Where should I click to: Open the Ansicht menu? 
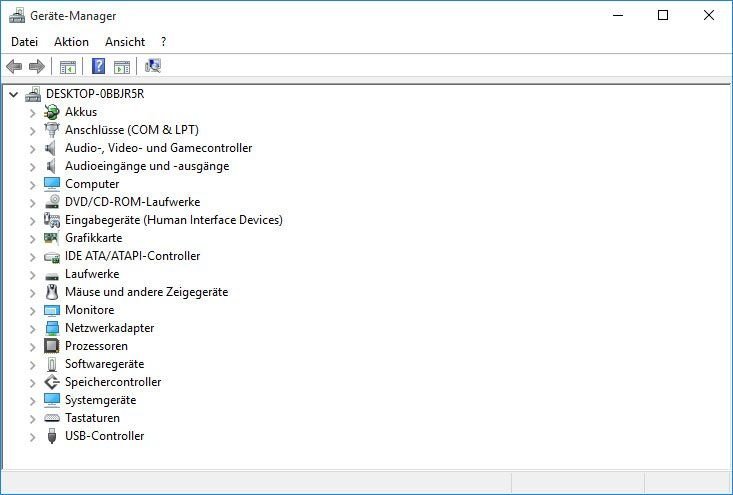(x=125, y=42)
